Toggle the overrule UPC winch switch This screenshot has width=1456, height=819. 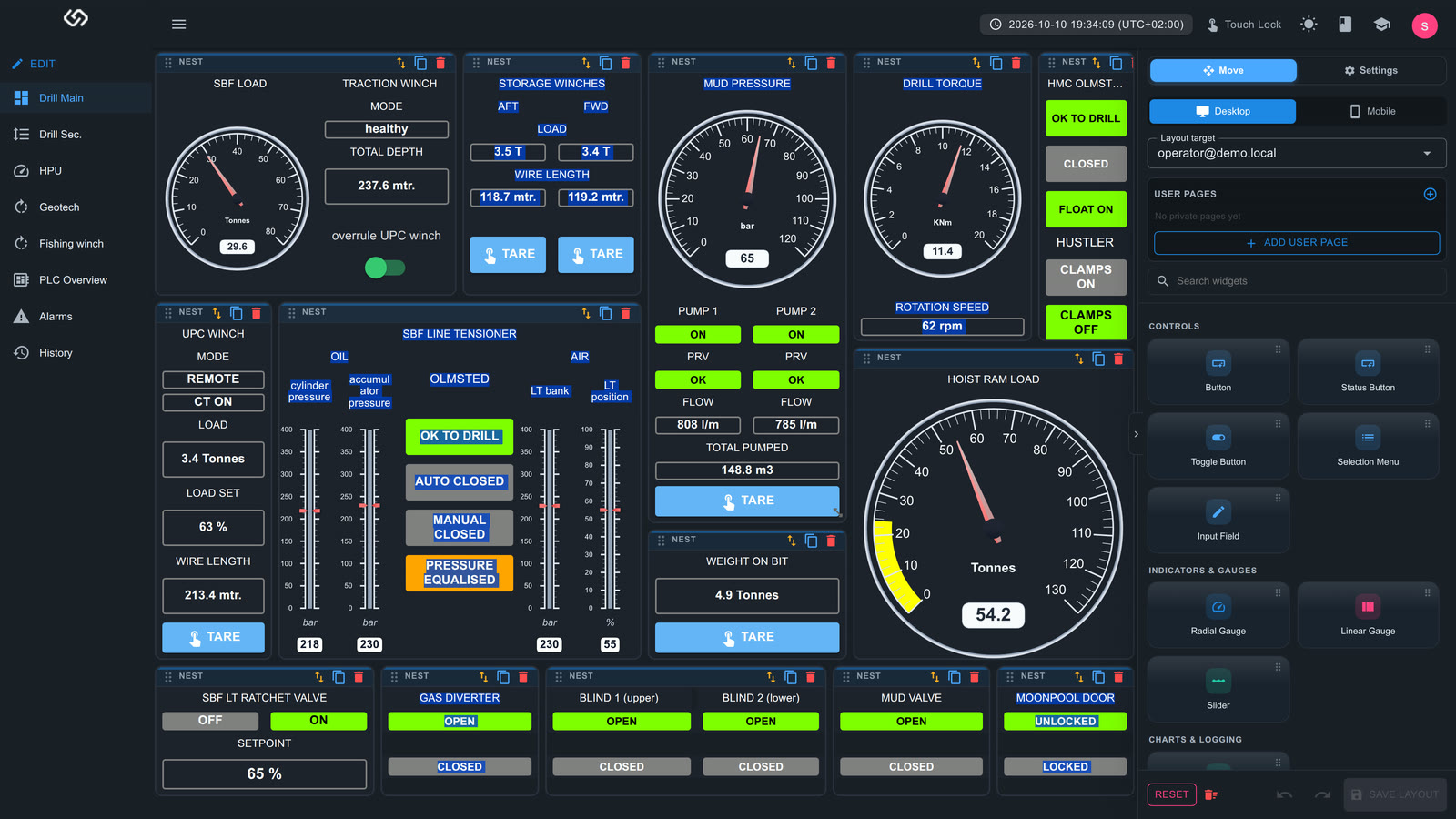click(384, 268)
